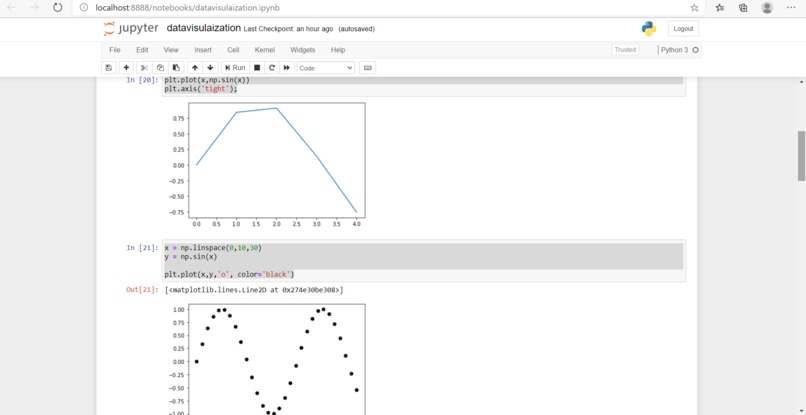Open the Cell menu

click(x=233, y=50)
